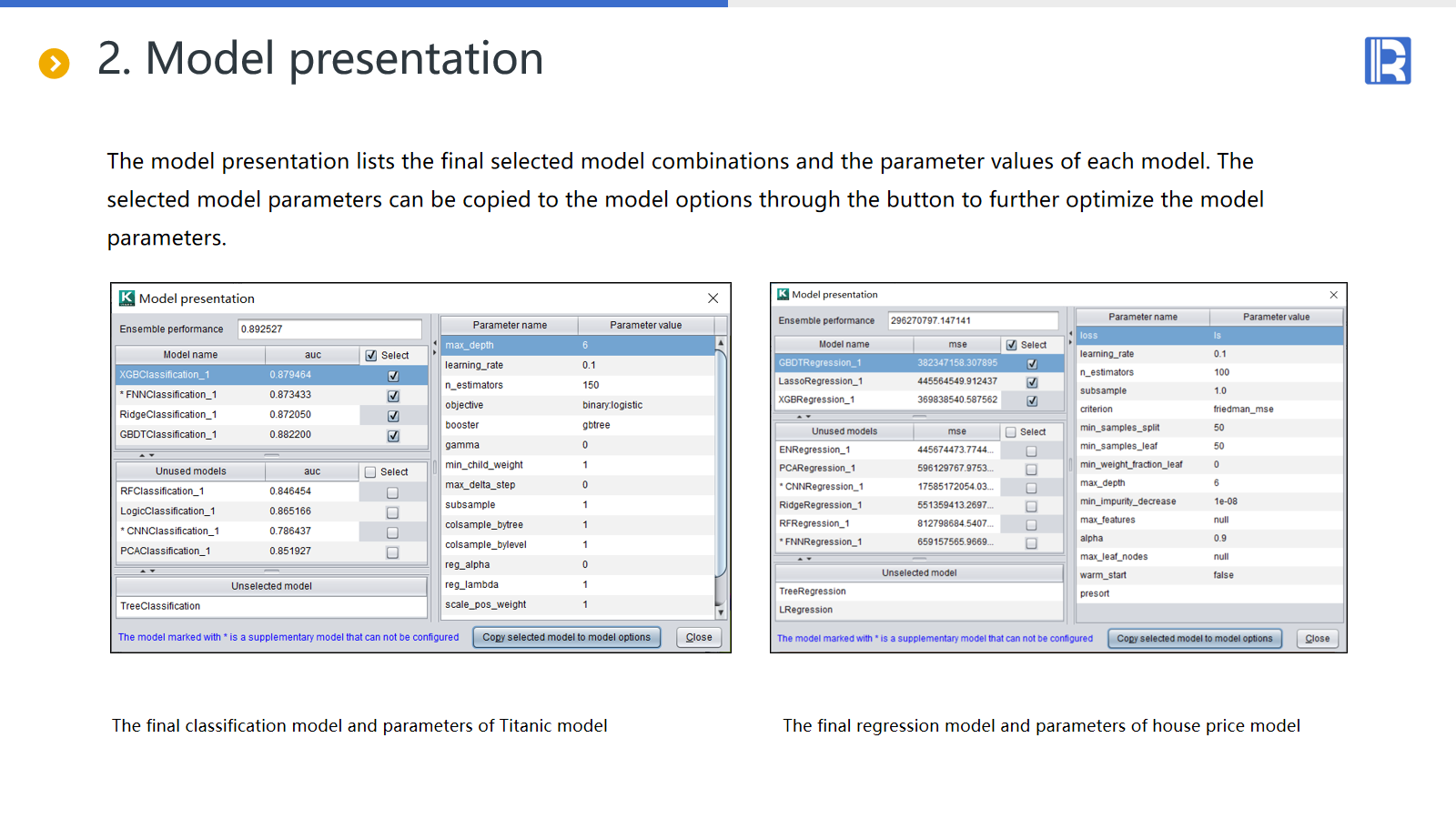The width and height of the screenshot is (1456, 819).
Task: Click the orange arrow bullet beside the title
Action: point(54,64)
